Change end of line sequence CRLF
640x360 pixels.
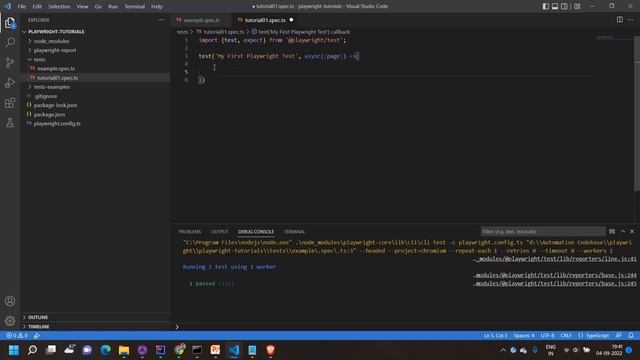(566, 336)
